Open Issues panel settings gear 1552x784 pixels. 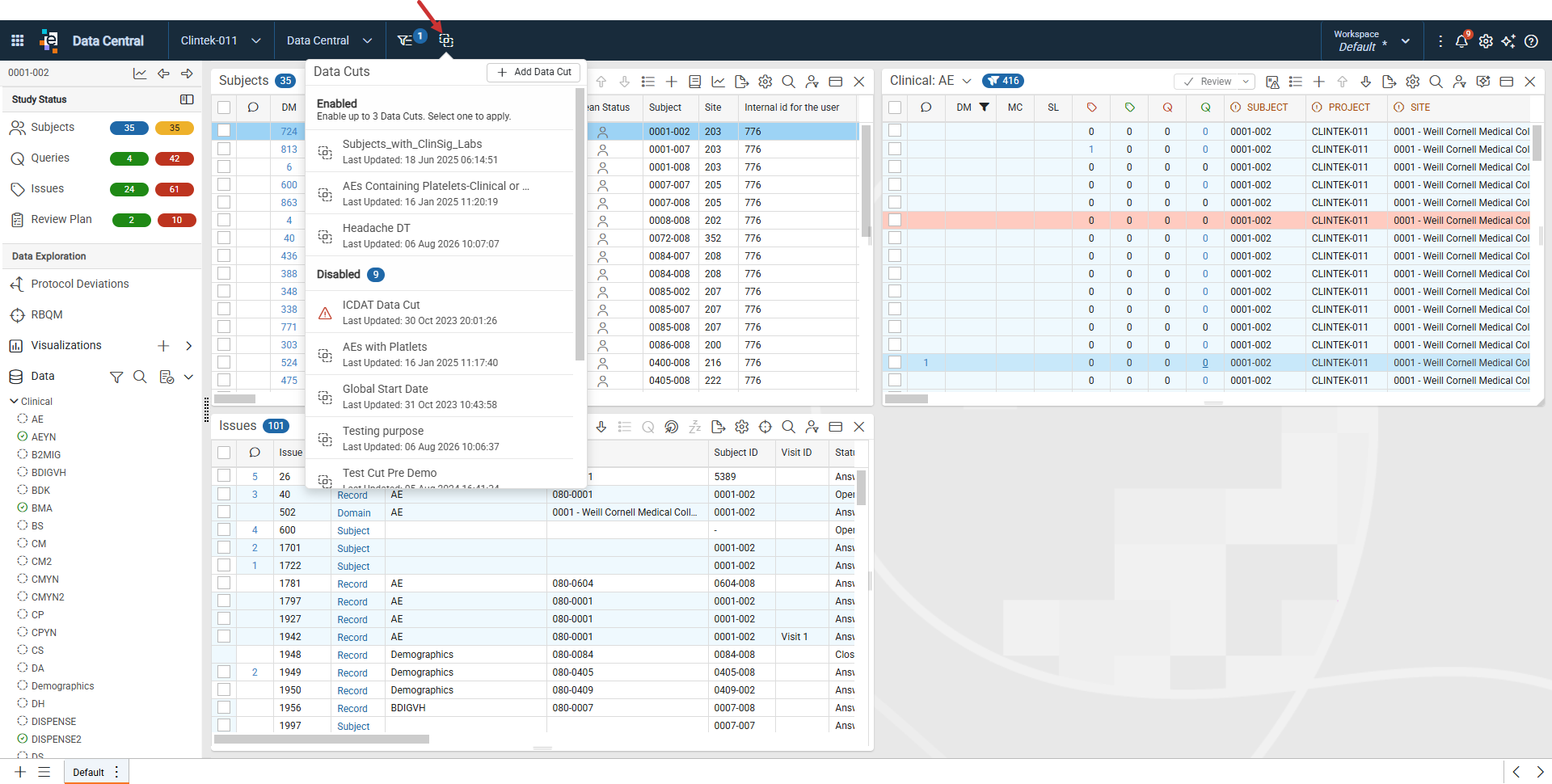pos(742,427)
